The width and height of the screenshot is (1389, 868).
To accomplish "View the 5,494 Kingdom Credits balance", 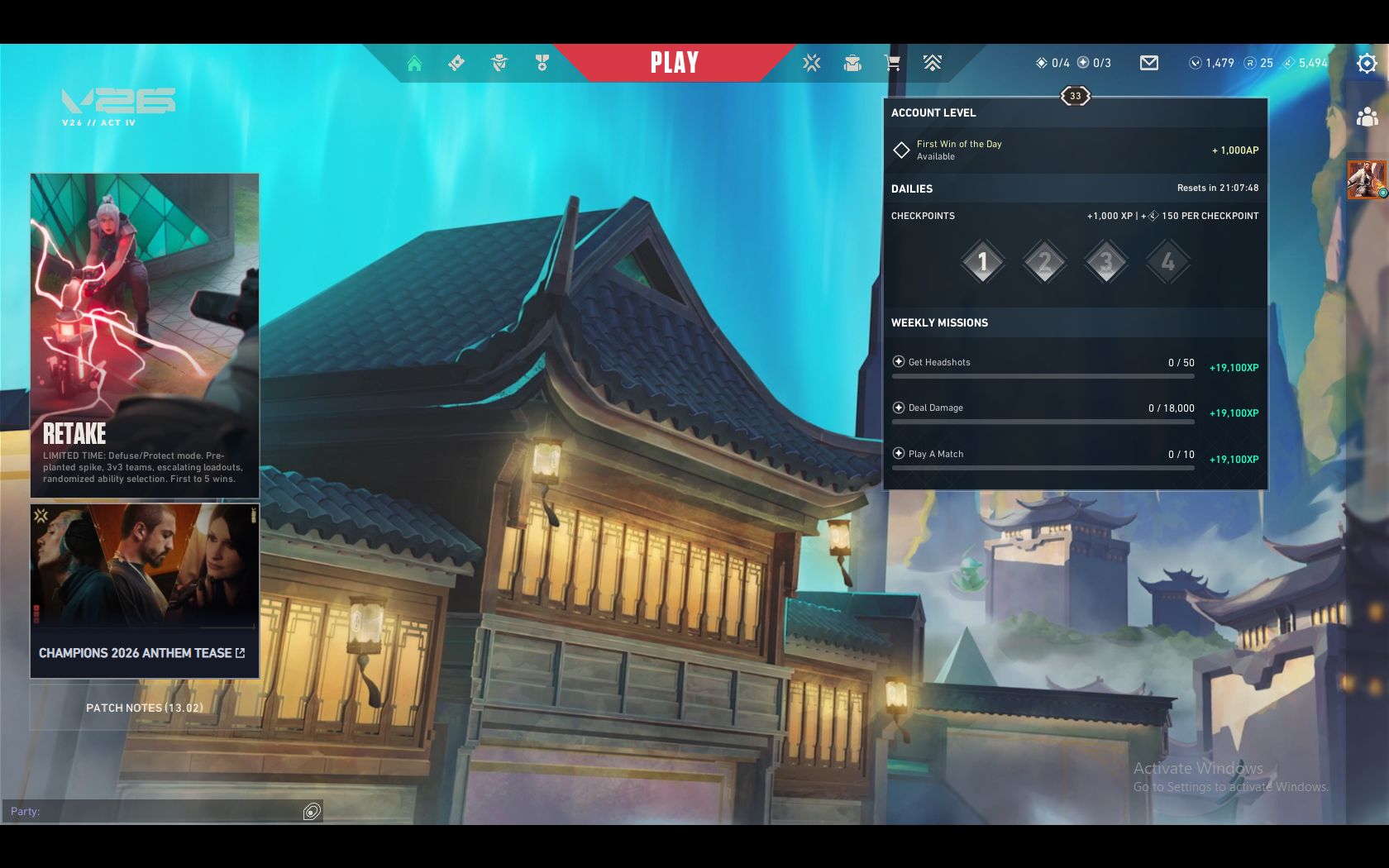I will (1305, 63).
